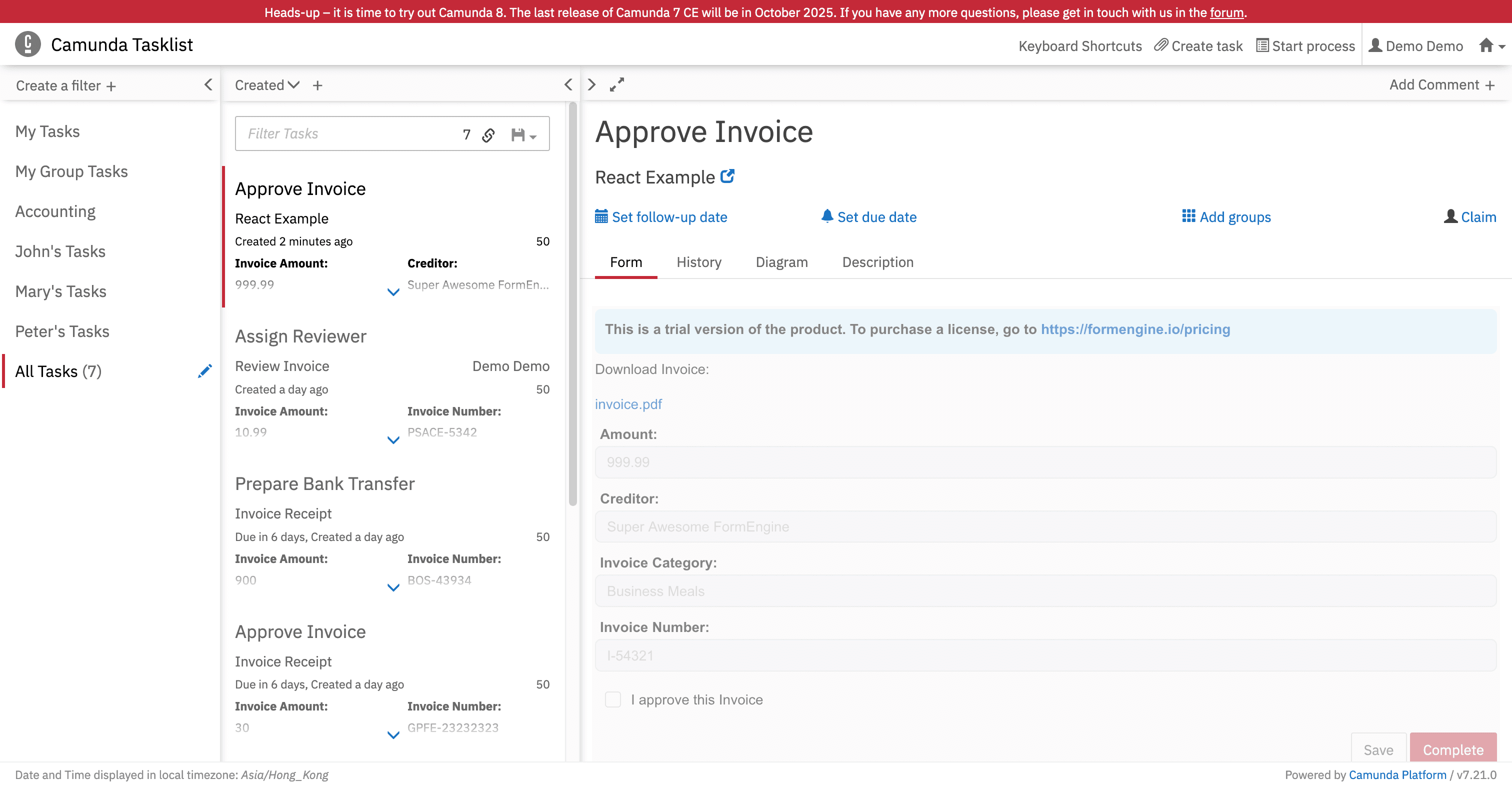The image size is (1512, 785).
Task: Collapse the filter sidebar with left chevron
Action: 208,84
